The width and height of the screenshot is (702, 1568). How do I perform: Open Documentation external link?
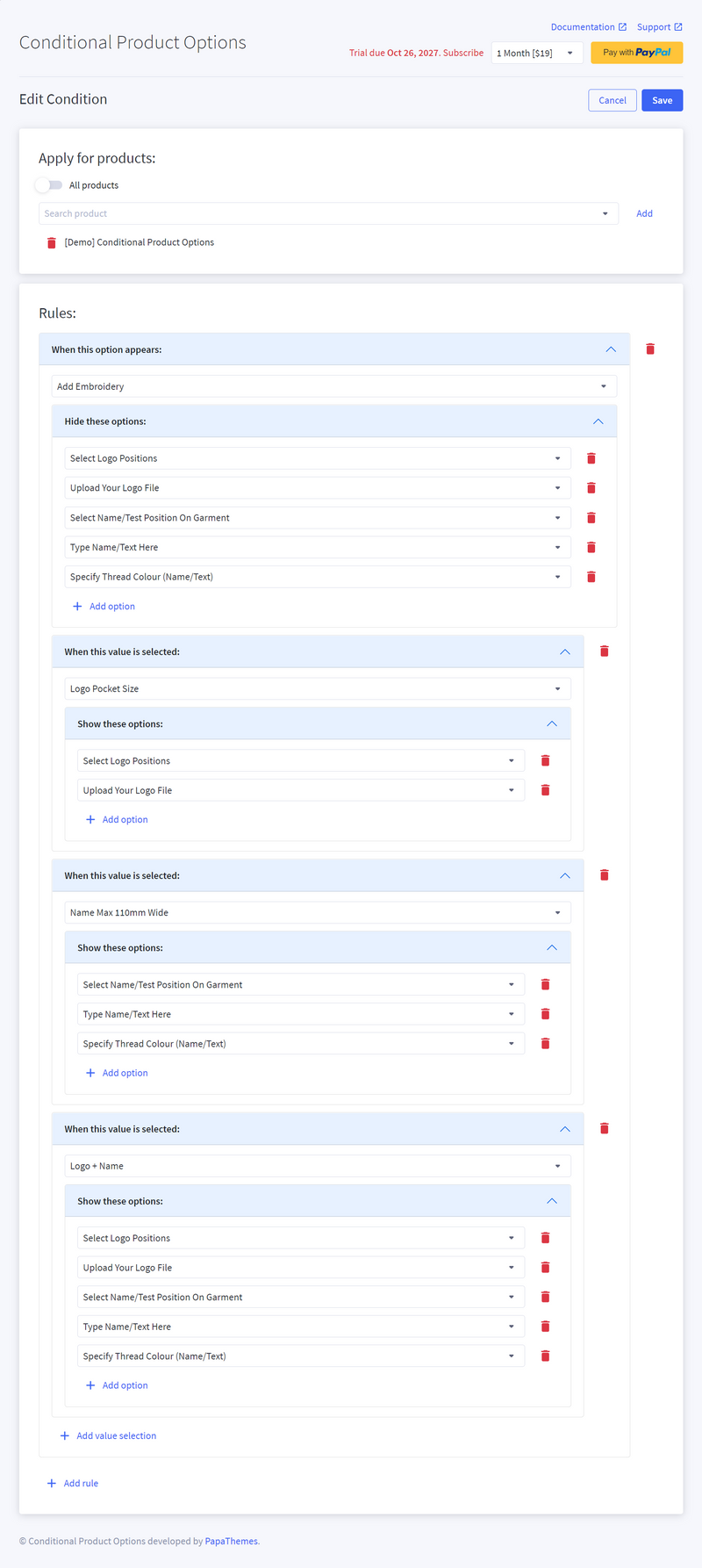coord(588,27)
